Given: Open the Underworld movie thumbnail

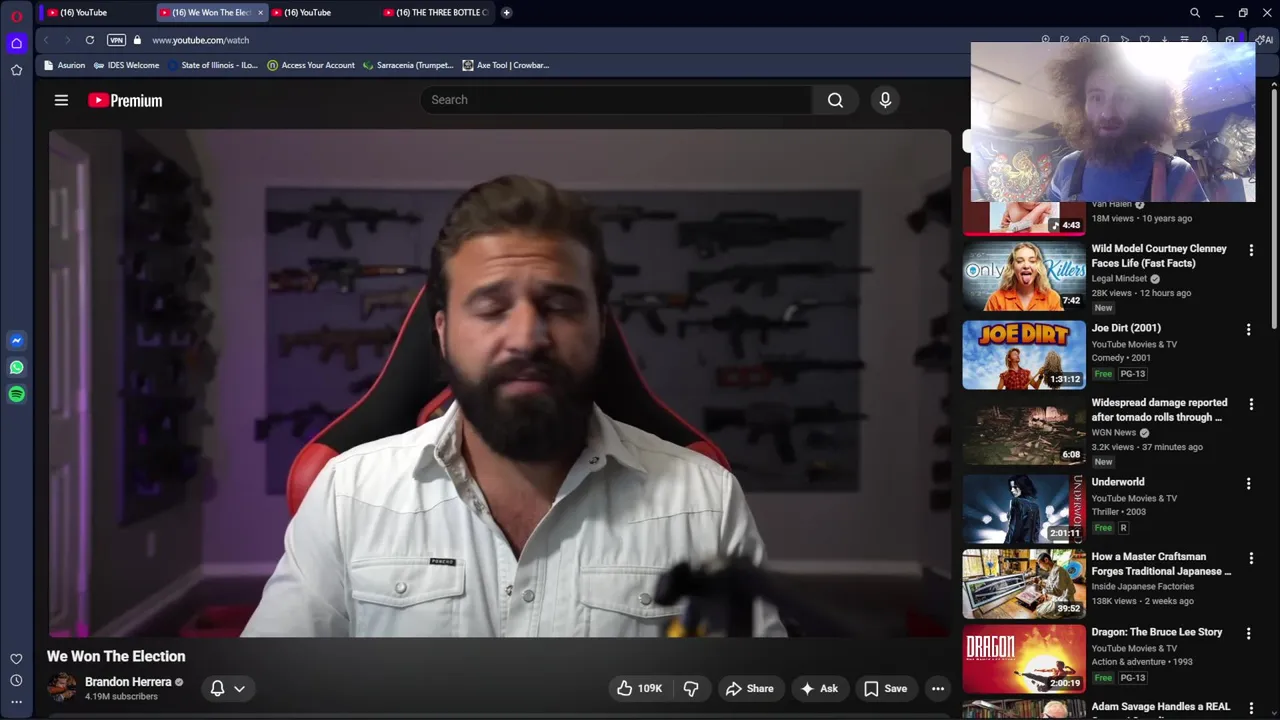Looking at the screenshot, I should click(x=1023, y=508).
